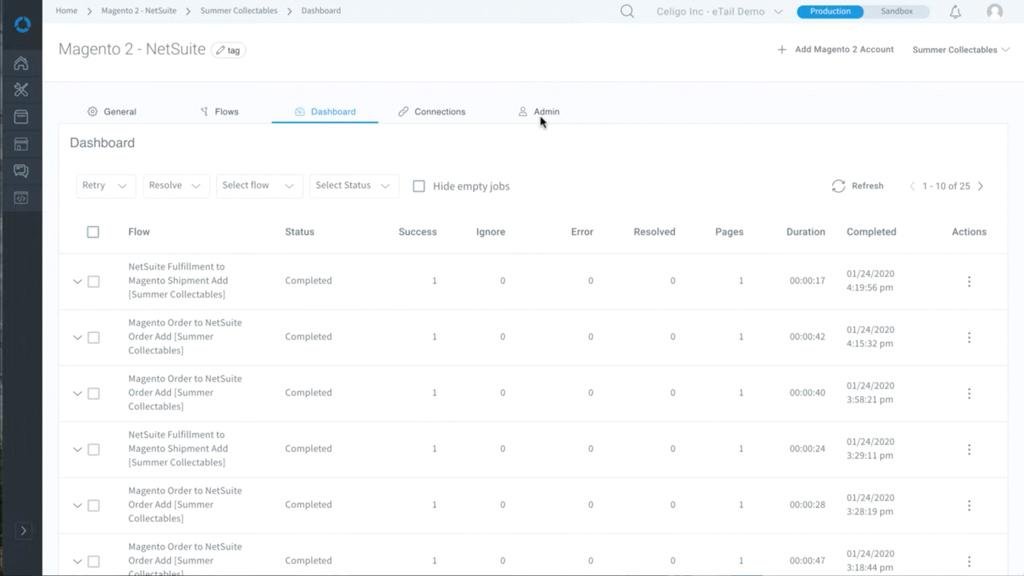
Task: Open the Select flow dropdown
Action: point(259,186)
